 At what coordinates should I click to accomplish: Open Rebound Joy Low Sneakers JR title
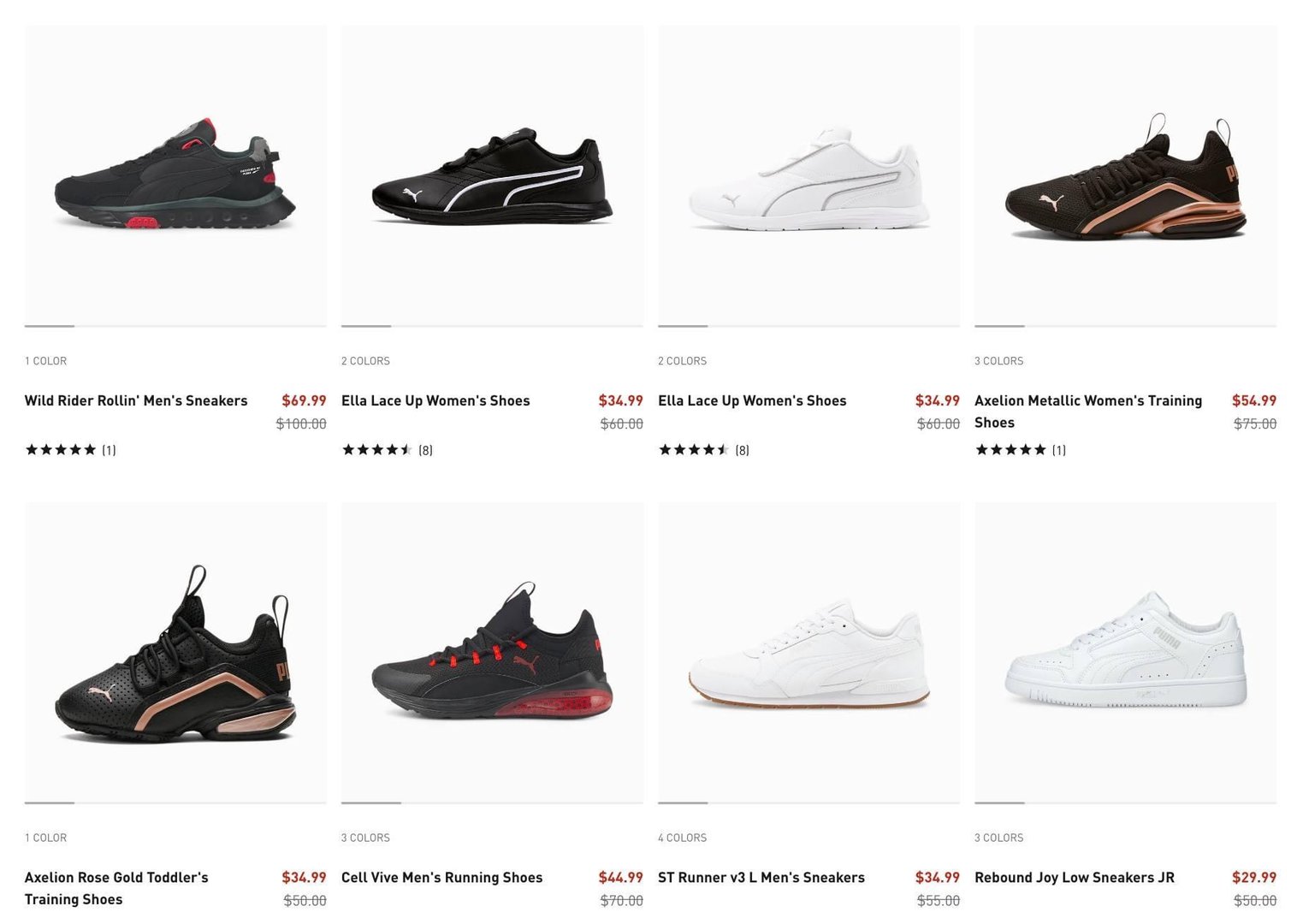click(x=1074, y=877)
